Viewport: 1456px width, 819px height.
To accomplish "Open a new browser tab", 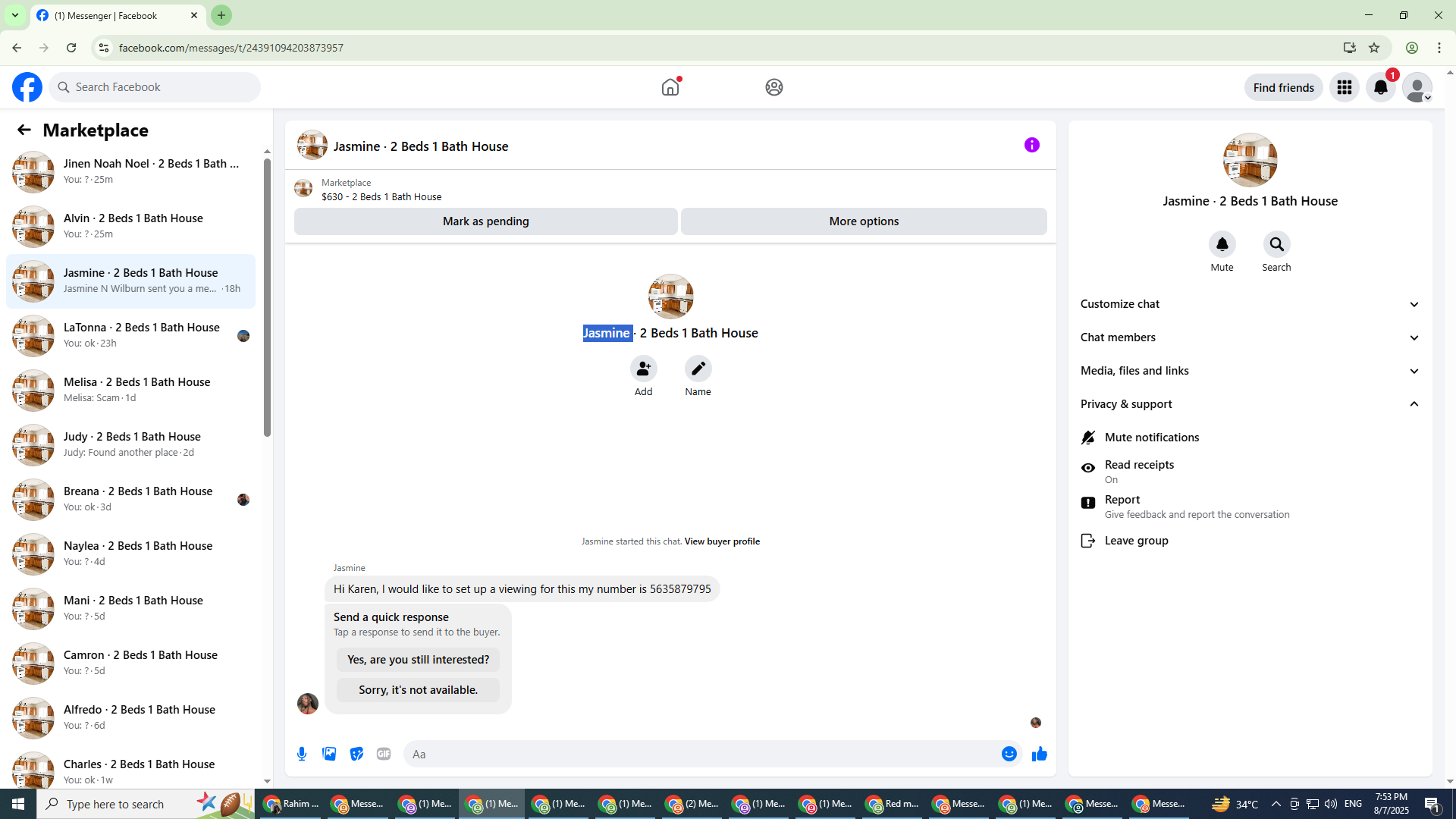I will (x=221, y=15).
